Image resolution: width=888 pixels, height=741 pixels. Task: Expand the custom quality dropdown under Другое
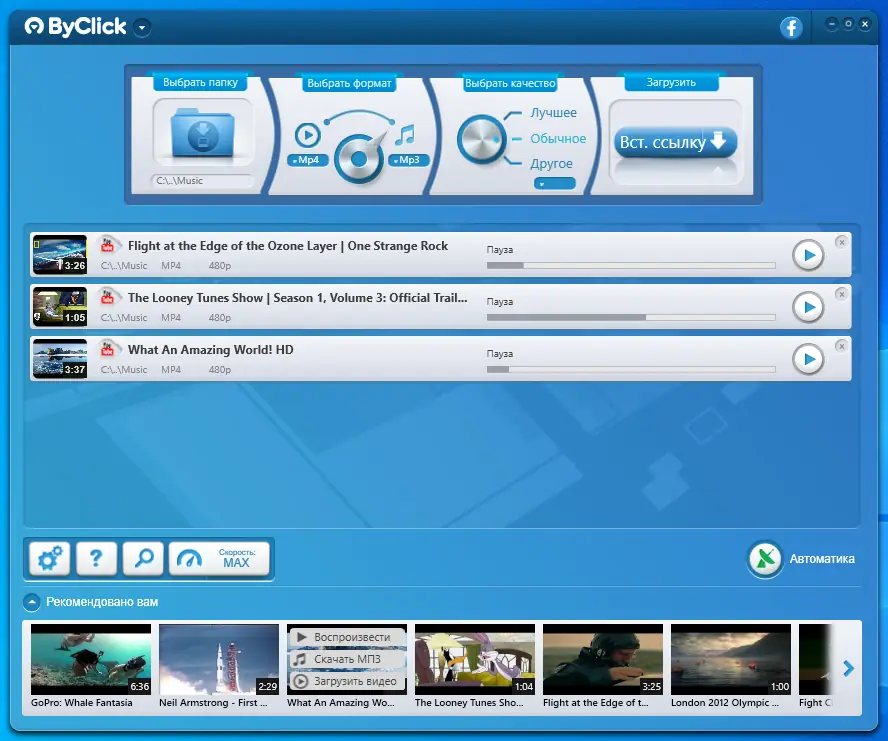[554, 184]
